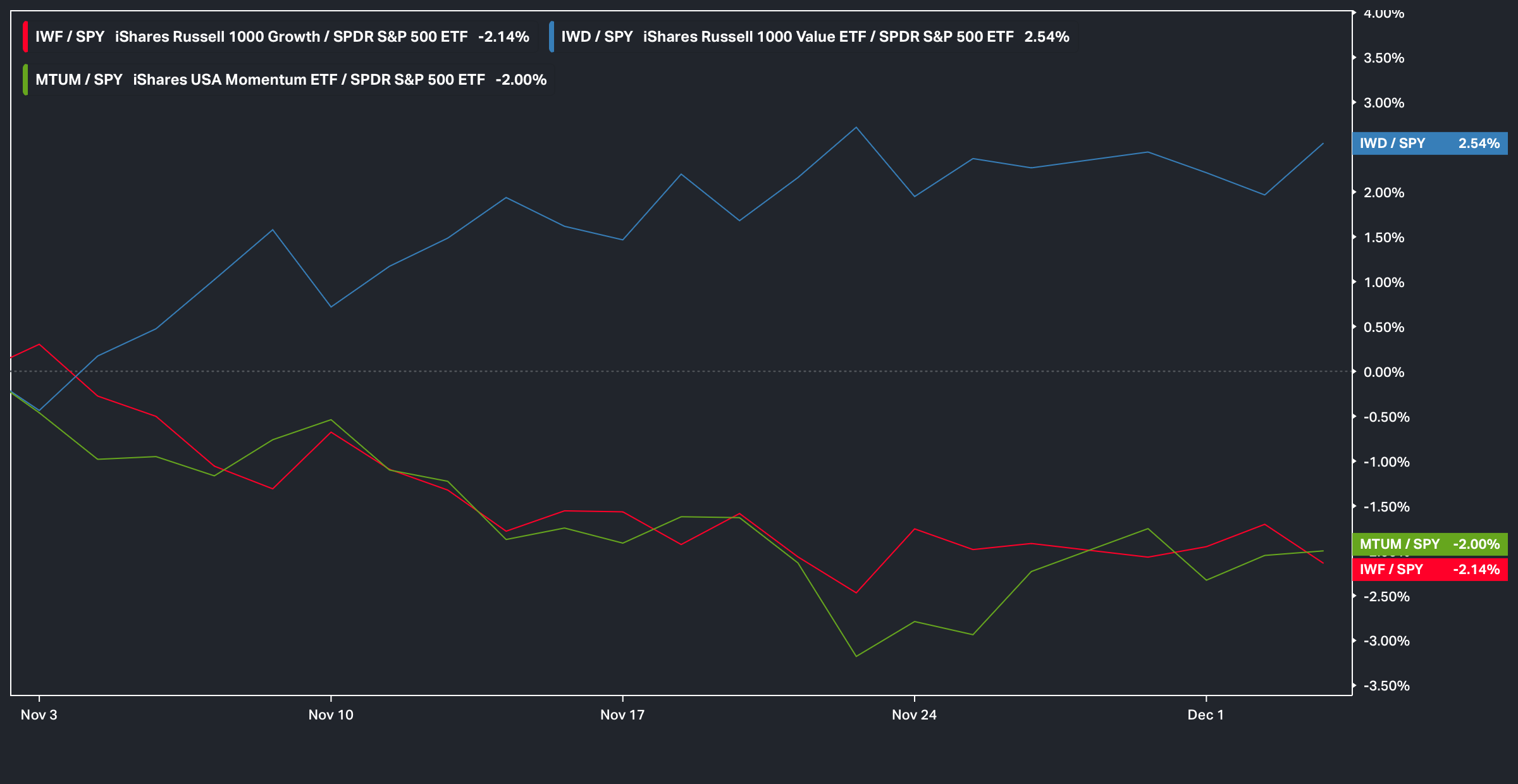The height and width of the screenshot is (784, 1518).
Task: Click the Dec 1 date label
Action: coord(1206,715)
